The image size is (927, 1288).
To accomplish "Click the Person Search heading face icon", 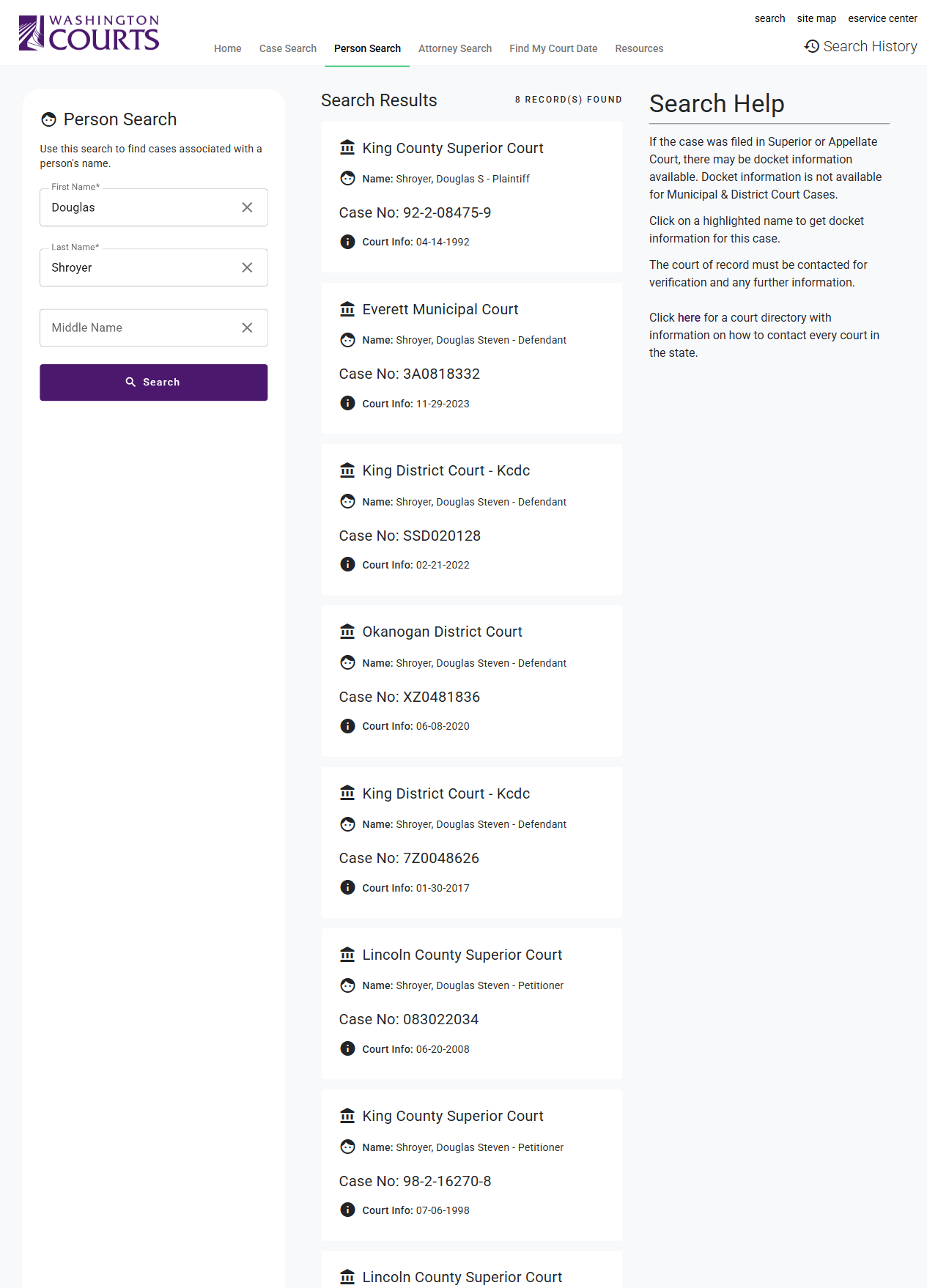I will click(x=49, y=119).
